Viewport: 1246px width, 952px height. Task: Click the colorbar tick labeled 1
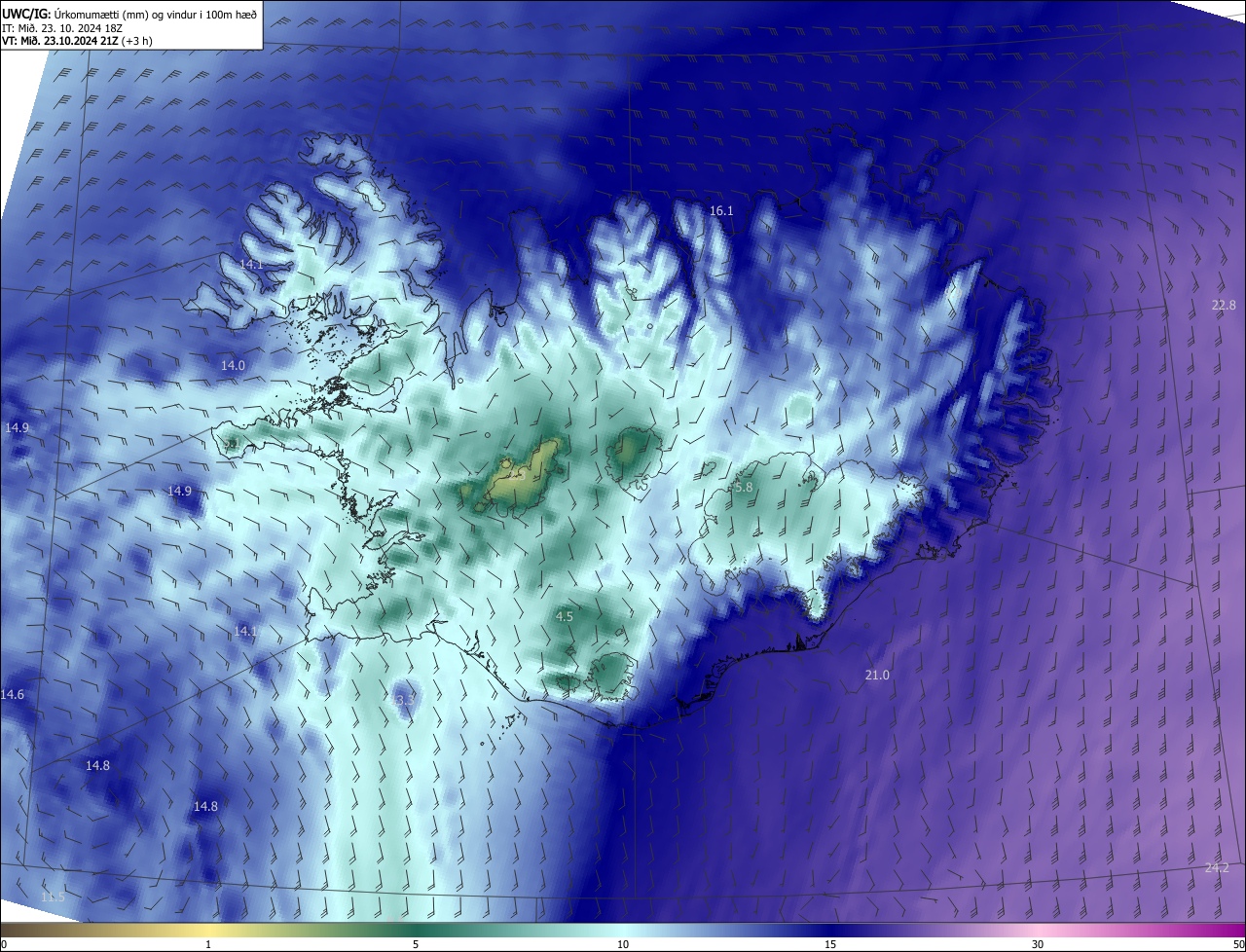coord(208,944)
